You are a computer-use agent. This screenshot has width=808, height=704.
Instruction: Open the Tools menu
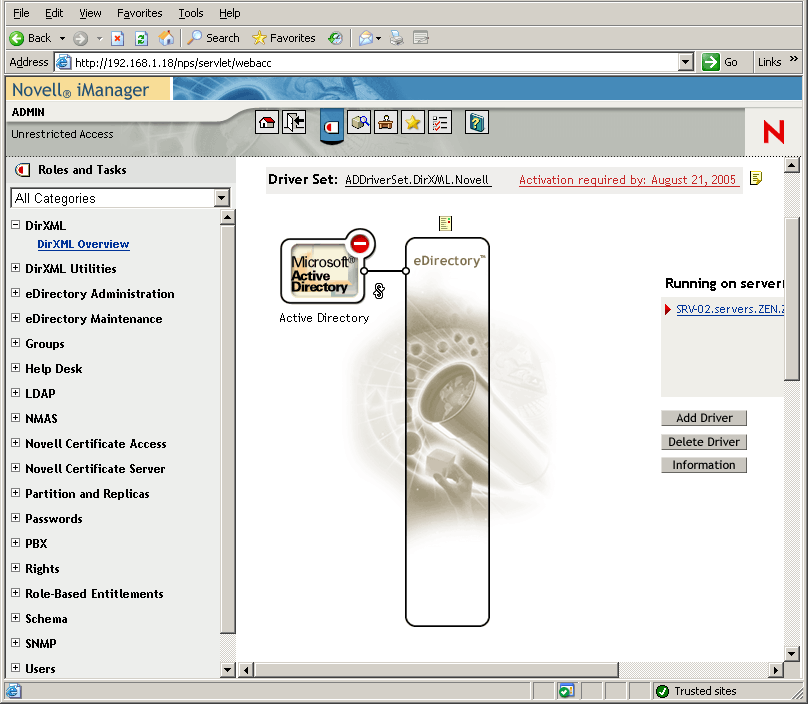click(190, 13)
